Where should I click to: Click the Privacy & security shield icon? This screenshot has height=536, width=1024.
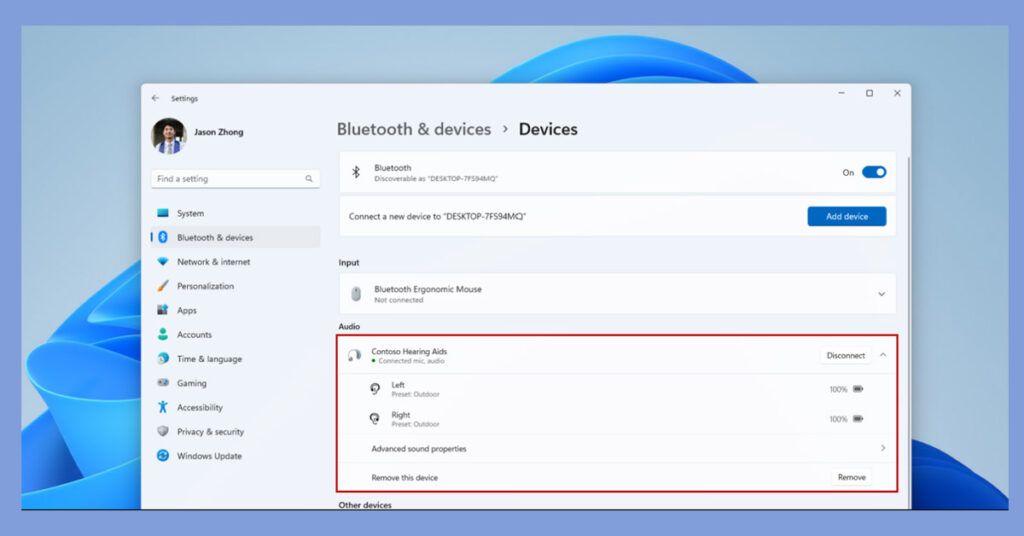163,431
